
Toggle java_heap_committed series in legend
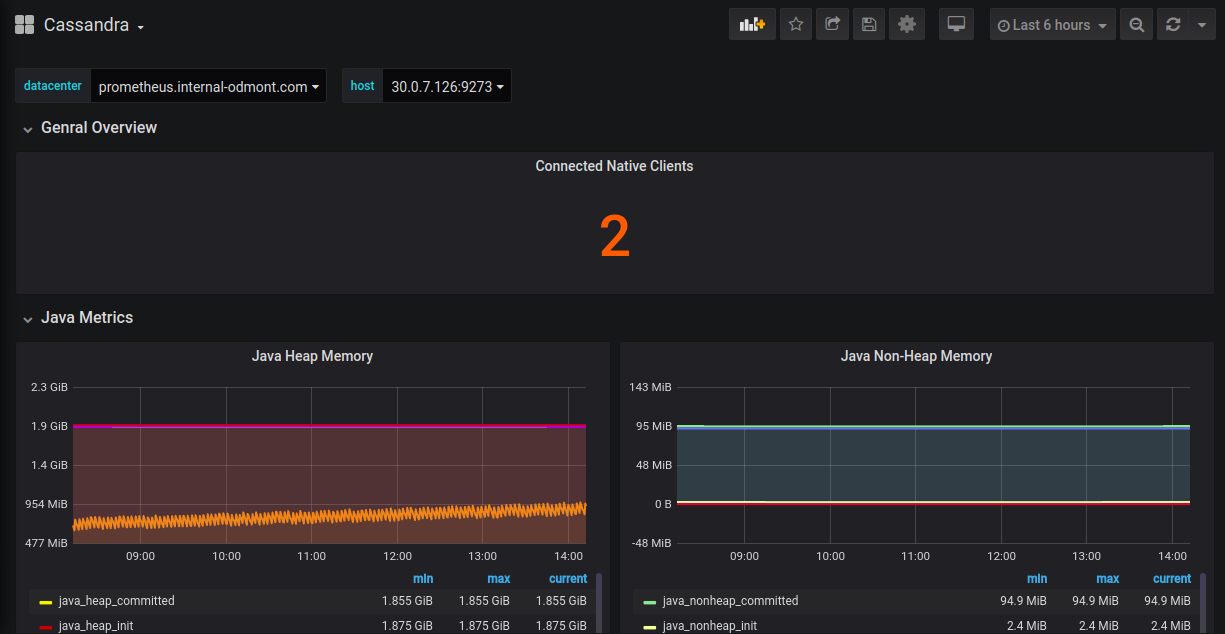(x=116, y=601)
